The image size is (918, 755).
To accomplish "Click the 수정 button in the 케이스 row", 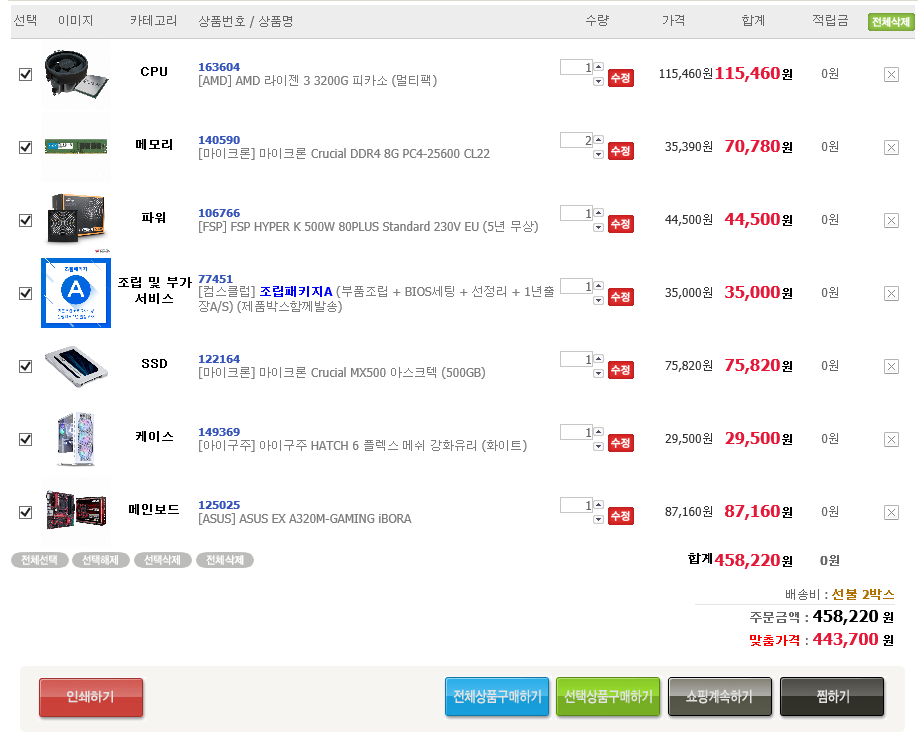I will click(621, 443).
